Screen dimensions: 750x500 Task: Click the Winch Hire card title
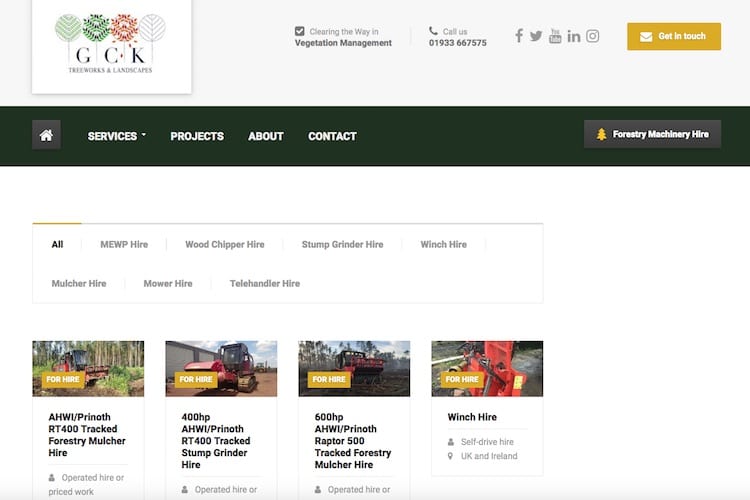click(472, 417)
